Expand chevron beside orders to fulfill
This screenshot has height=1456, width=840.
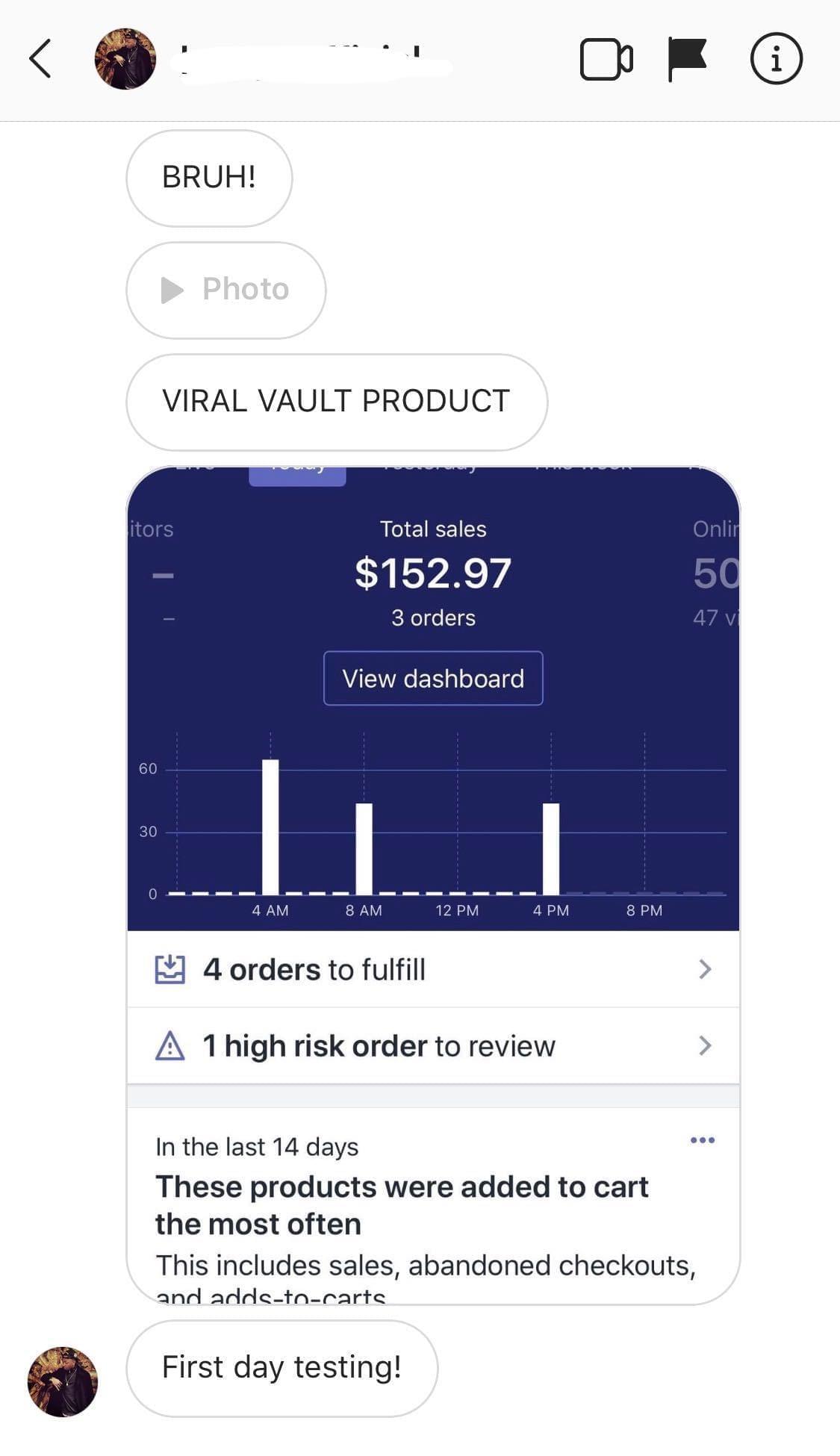705,969
